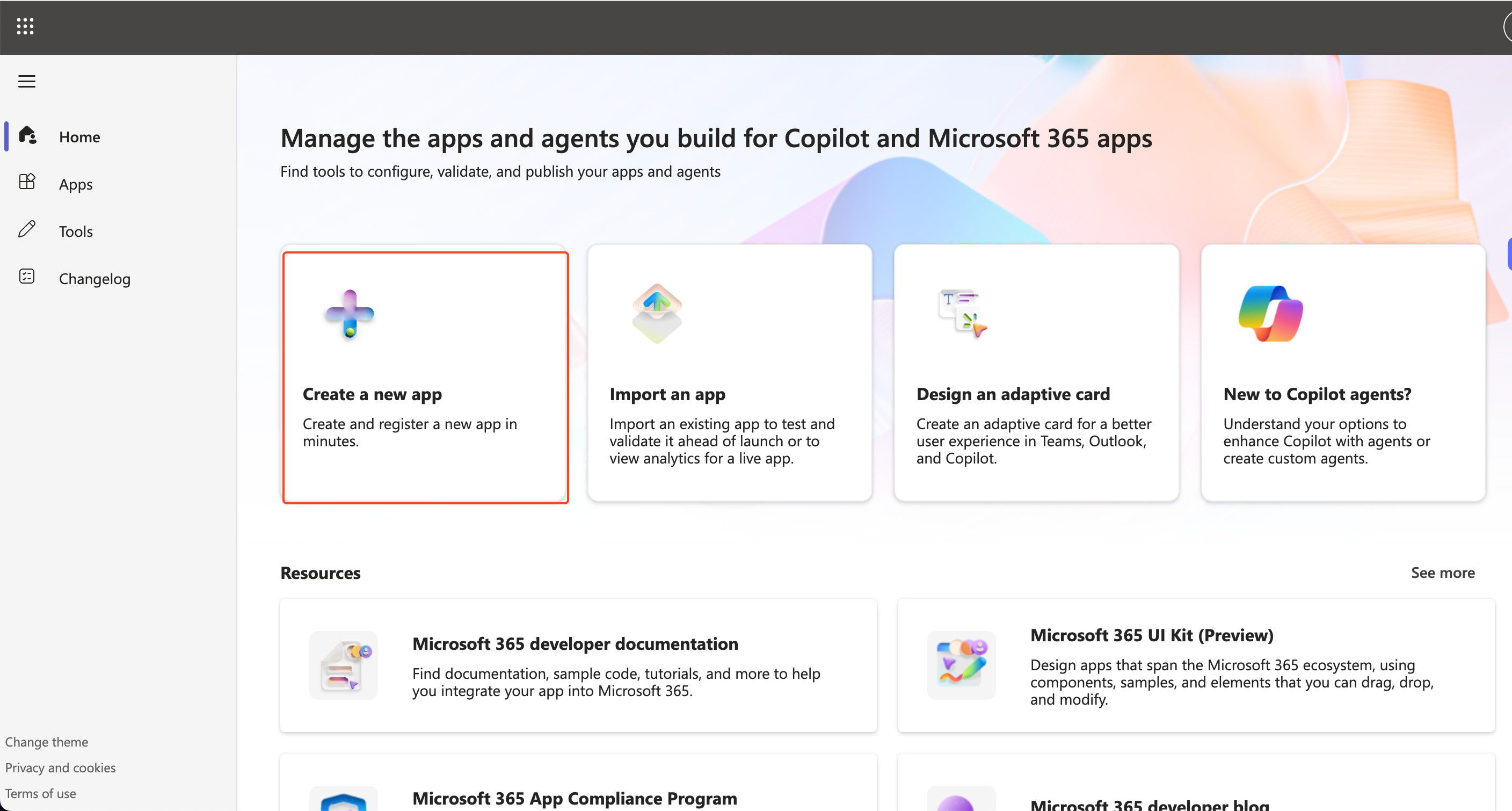Click the Home house icon
Viewport: 1512px width, 811px height.
27,136
